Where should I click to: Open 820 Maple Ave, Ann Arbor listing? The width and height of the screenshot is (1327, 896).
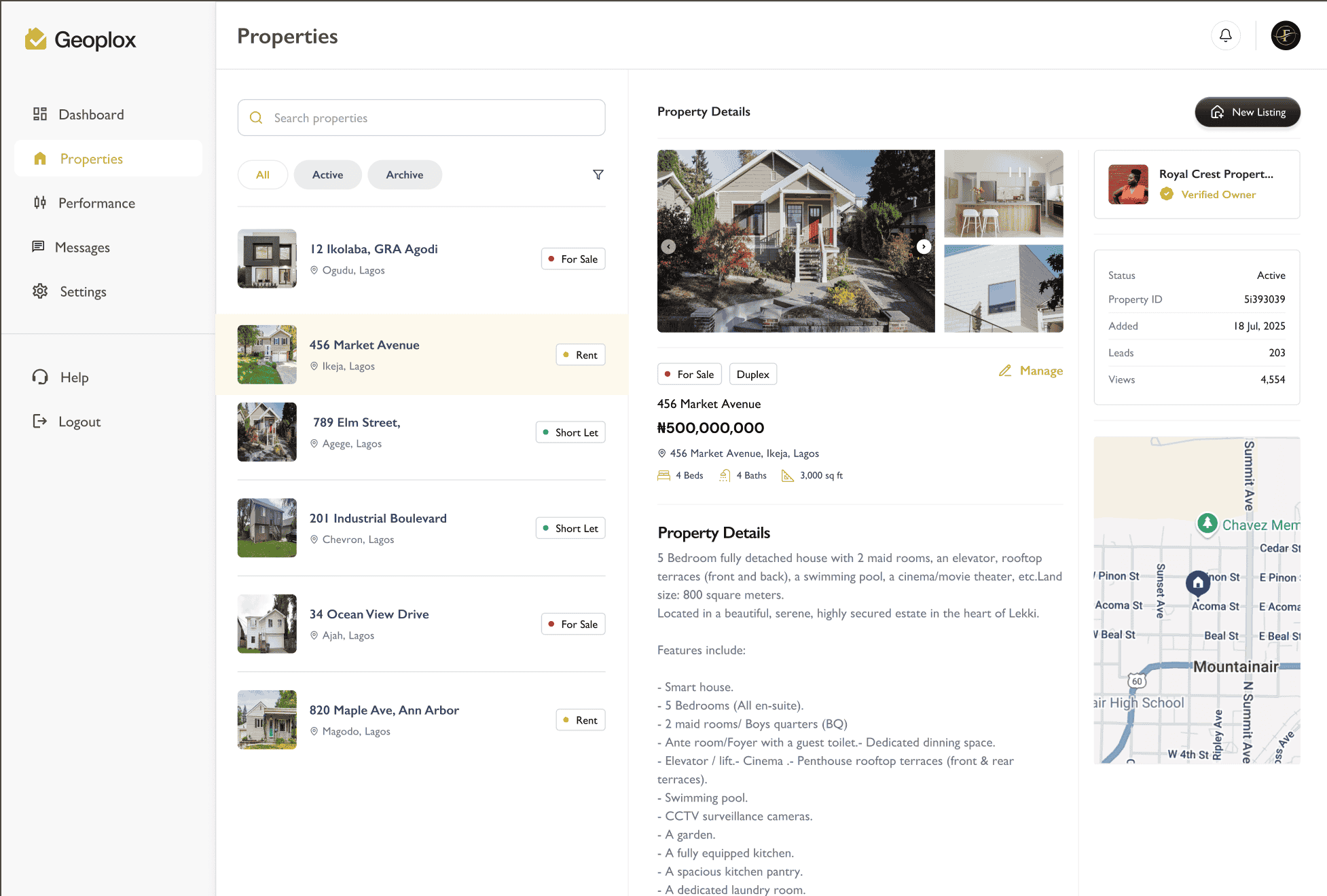[x=421, y=720]
